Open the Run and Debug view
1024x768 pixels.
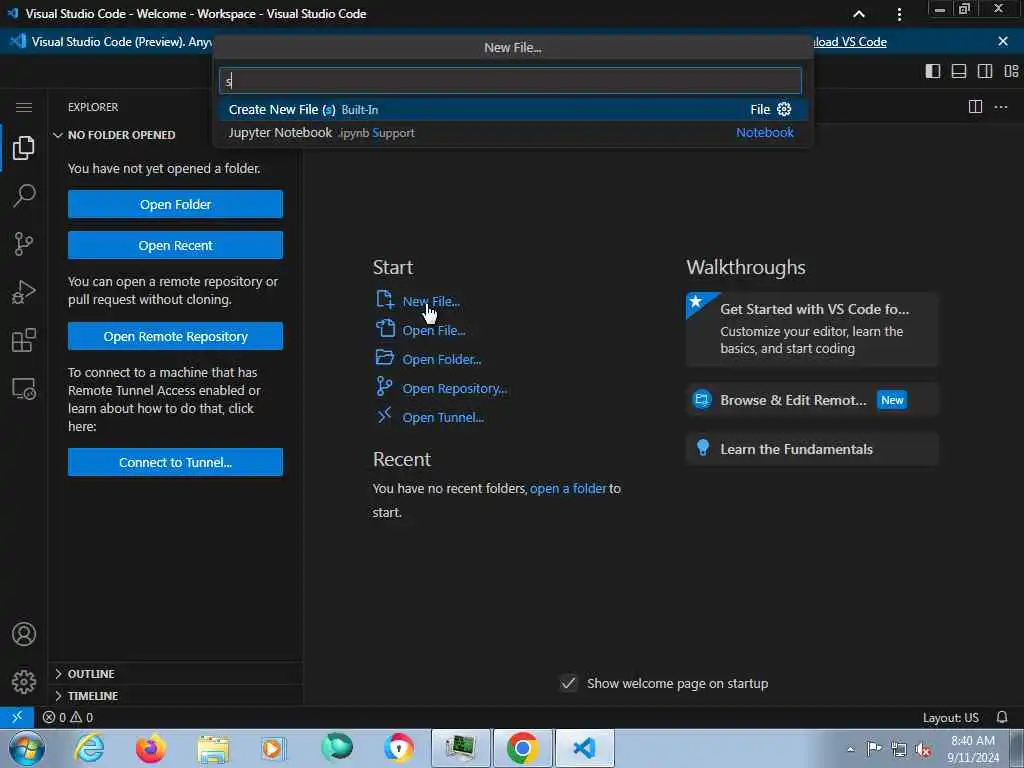pyautogui.click(x=24, y=292)
